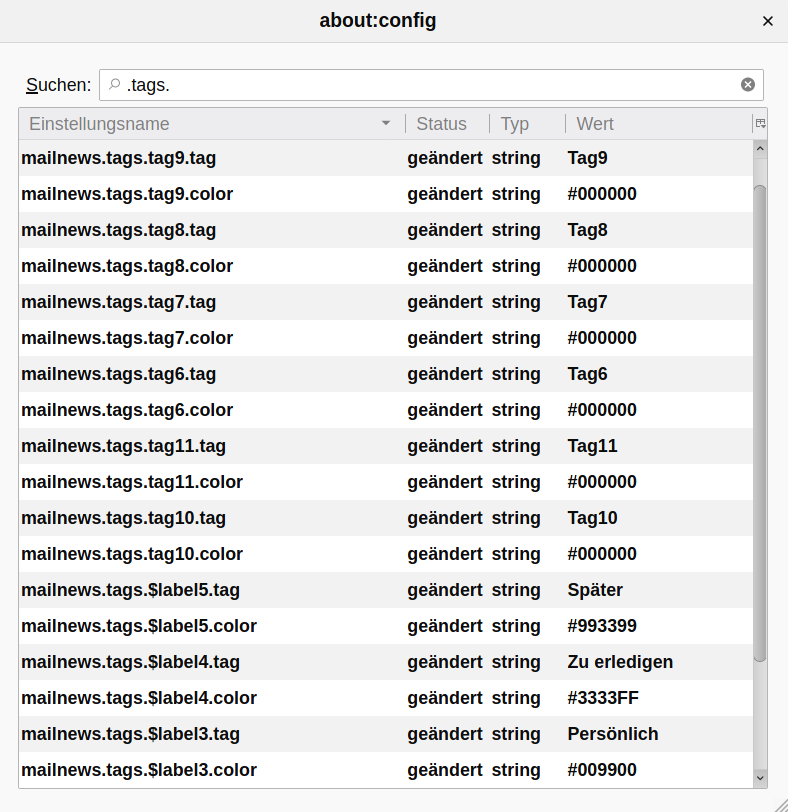Toggle sort arrow on Einstellungsname column
The height and width of the screenshot is (812, 788).
point(386,124)
